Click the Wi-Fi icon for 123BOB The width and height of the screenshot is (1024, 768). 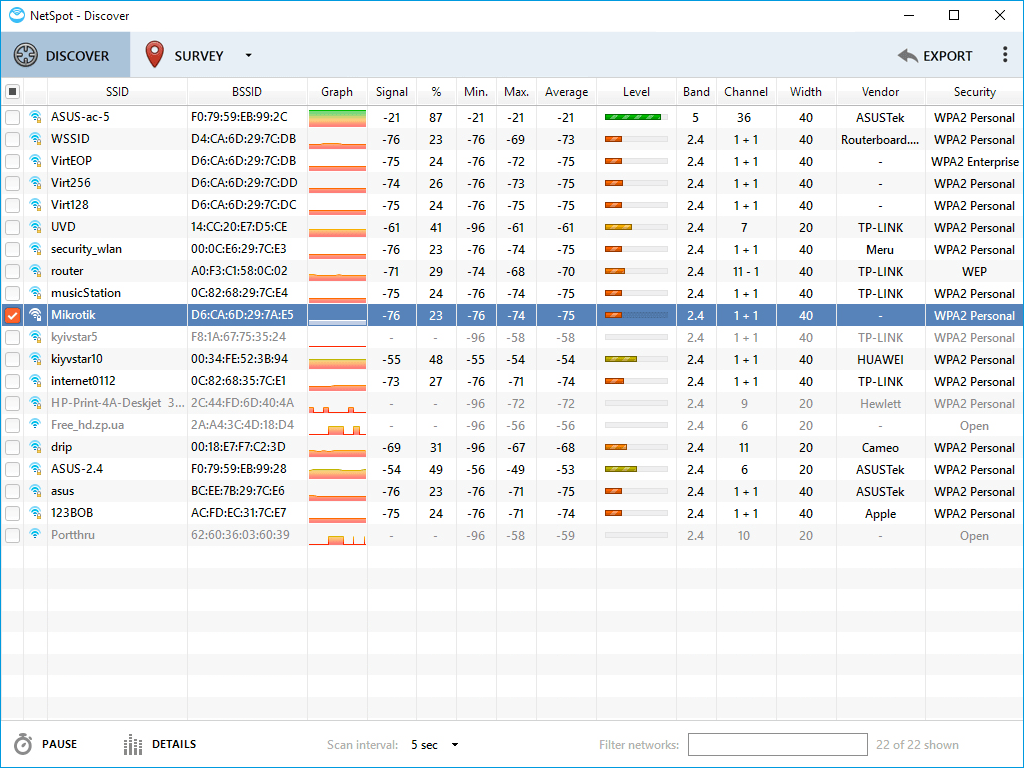coord(35,513)
